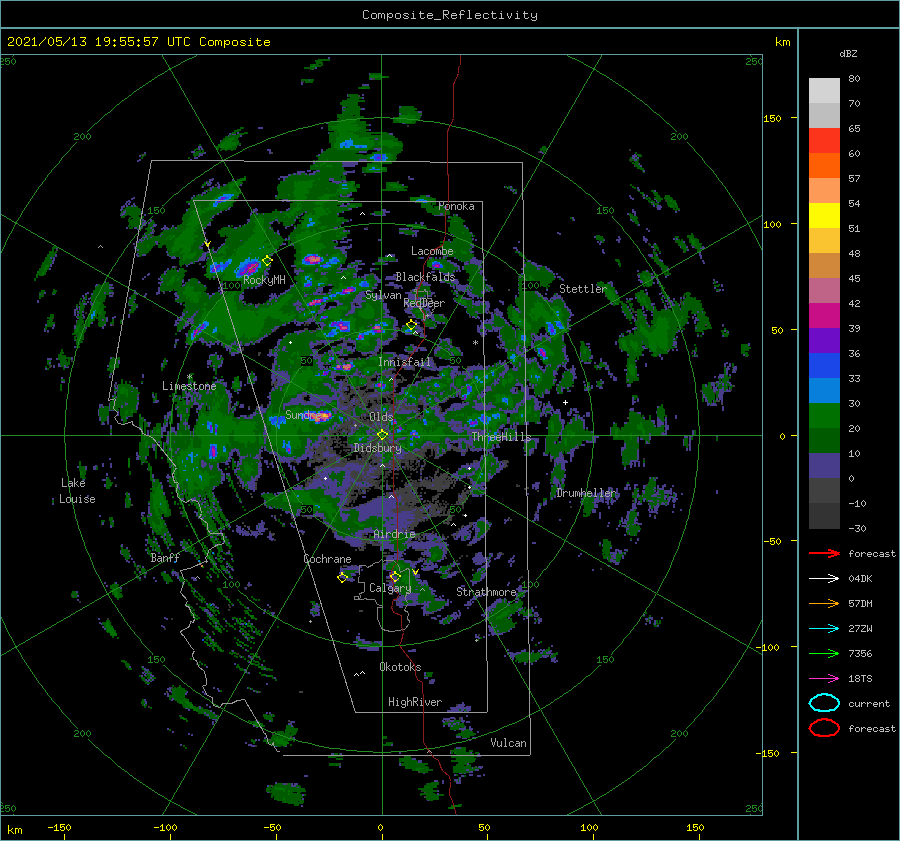Click the red forecast arrow in the legend

[x=824, y=553]
